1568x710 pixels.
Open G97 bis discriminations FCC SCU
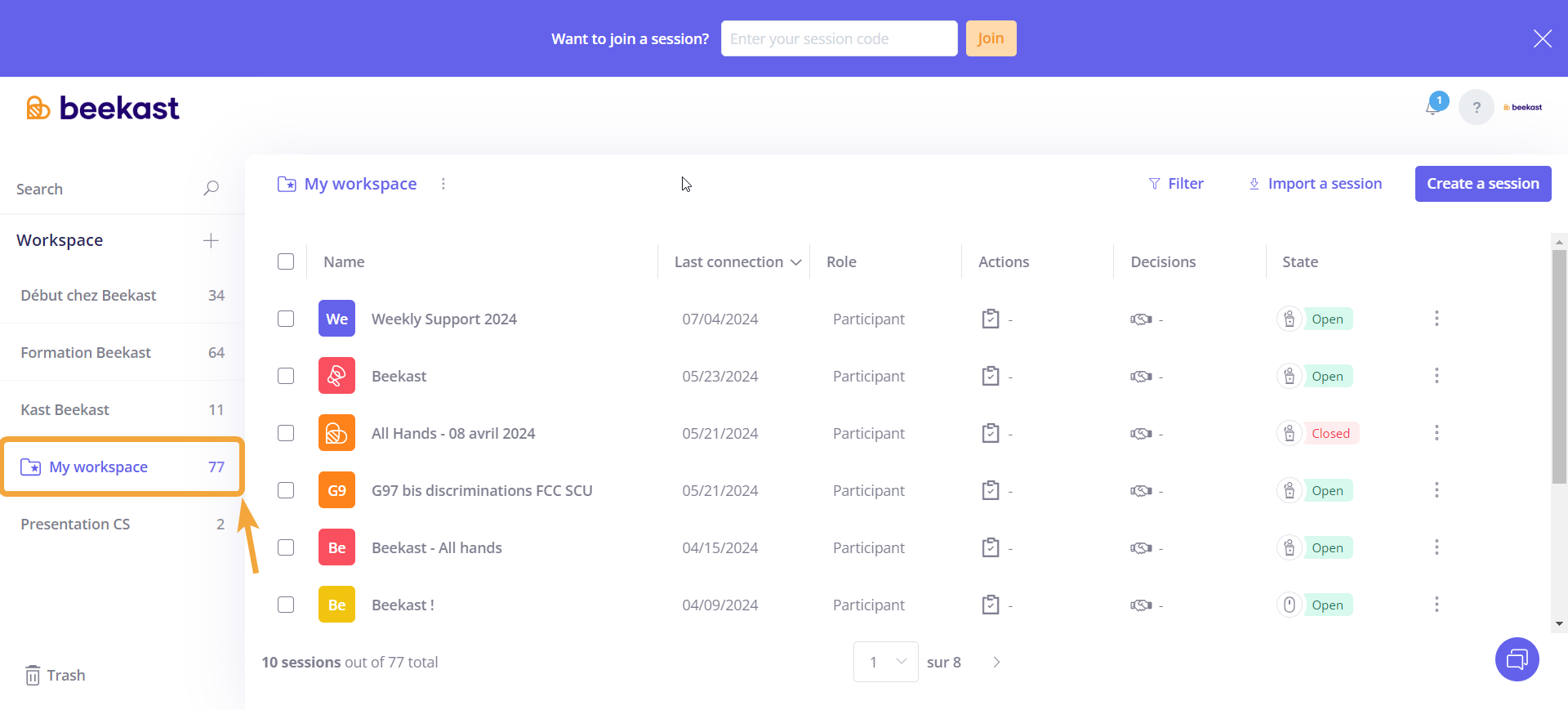pos(482,491)
